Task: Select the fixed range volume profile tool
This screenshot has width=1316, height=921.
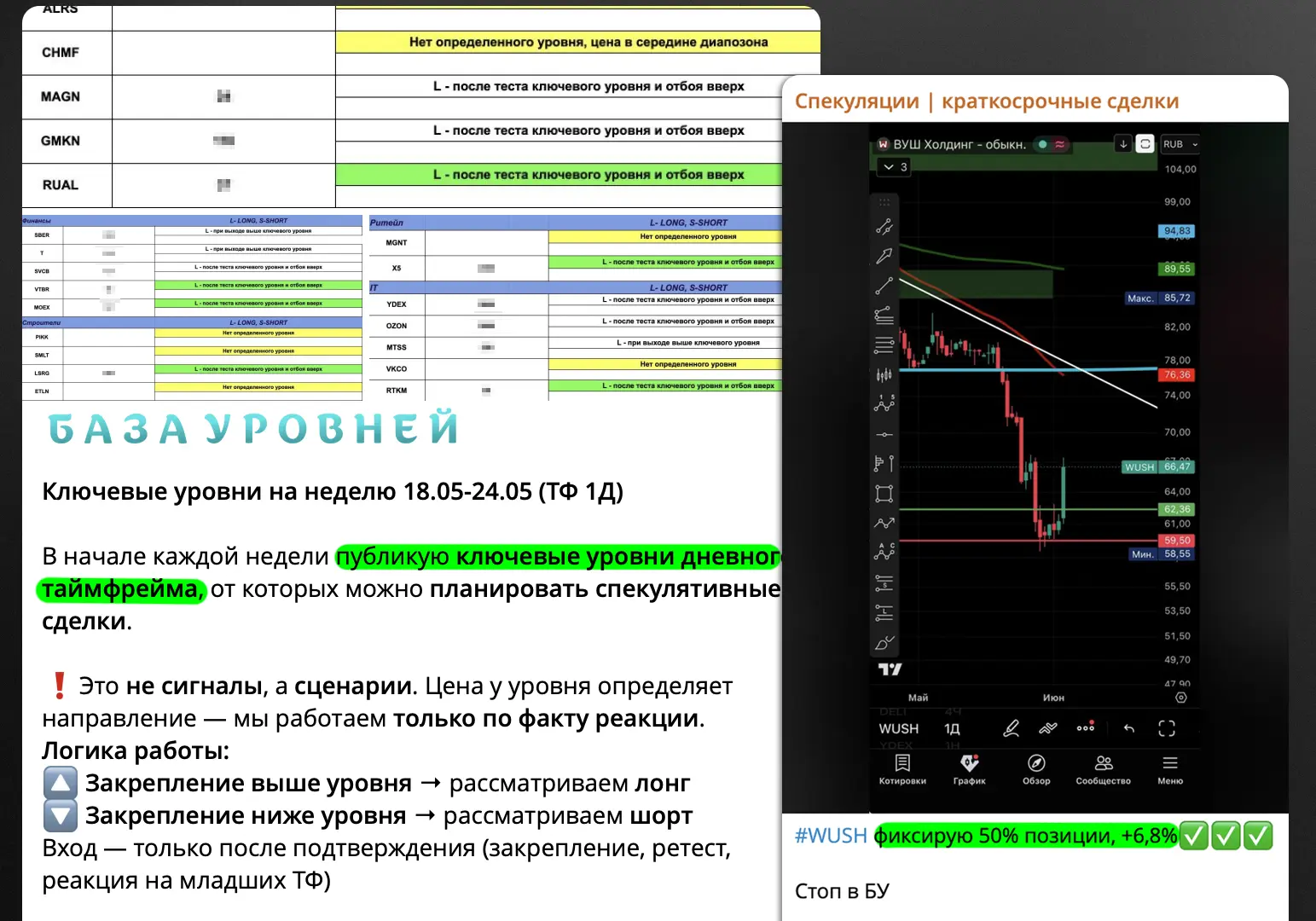Action: pyautogui.click(x=884, y=463)
